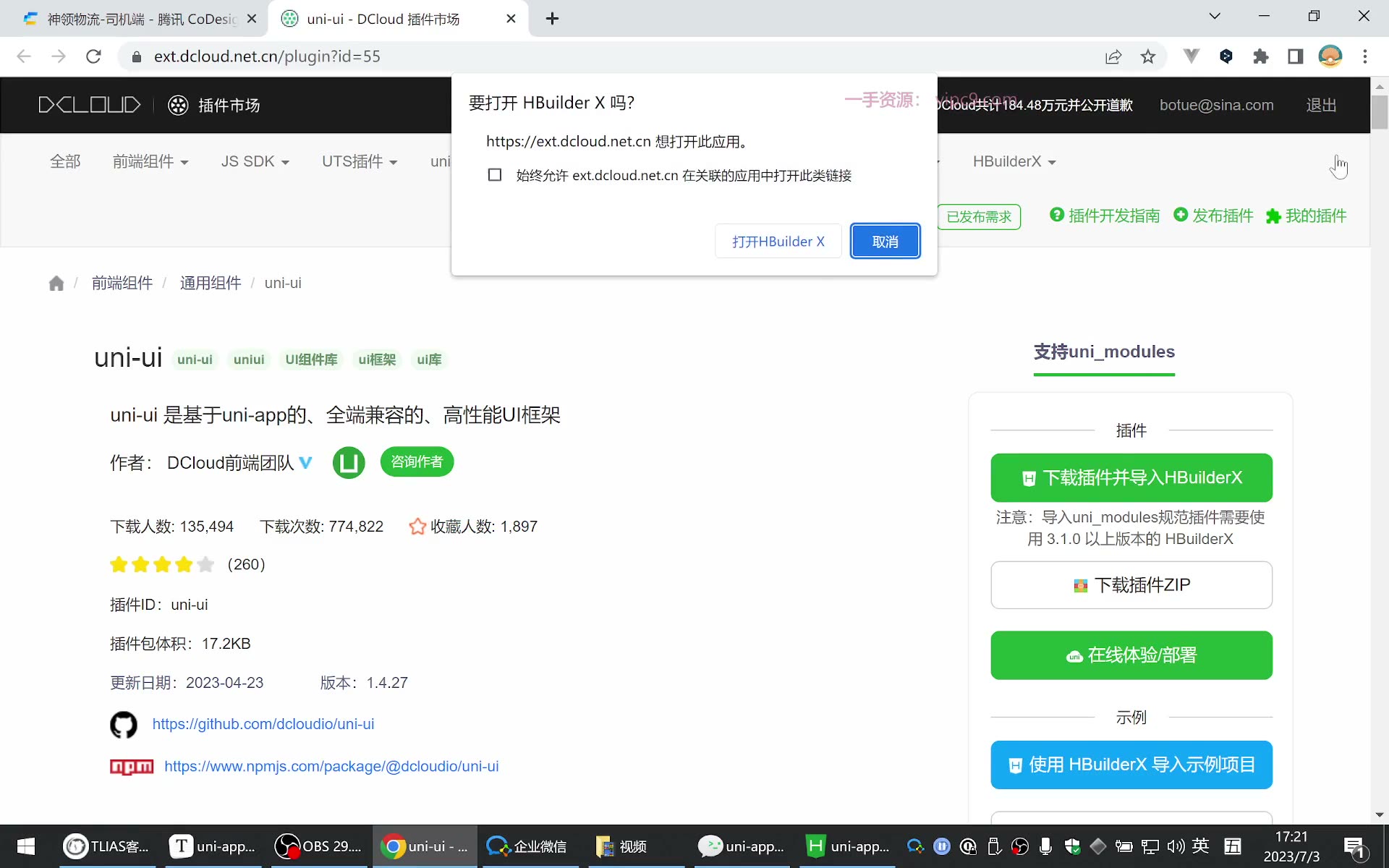
Task: Open a new browser tab
Action: [x=552, y=19]
